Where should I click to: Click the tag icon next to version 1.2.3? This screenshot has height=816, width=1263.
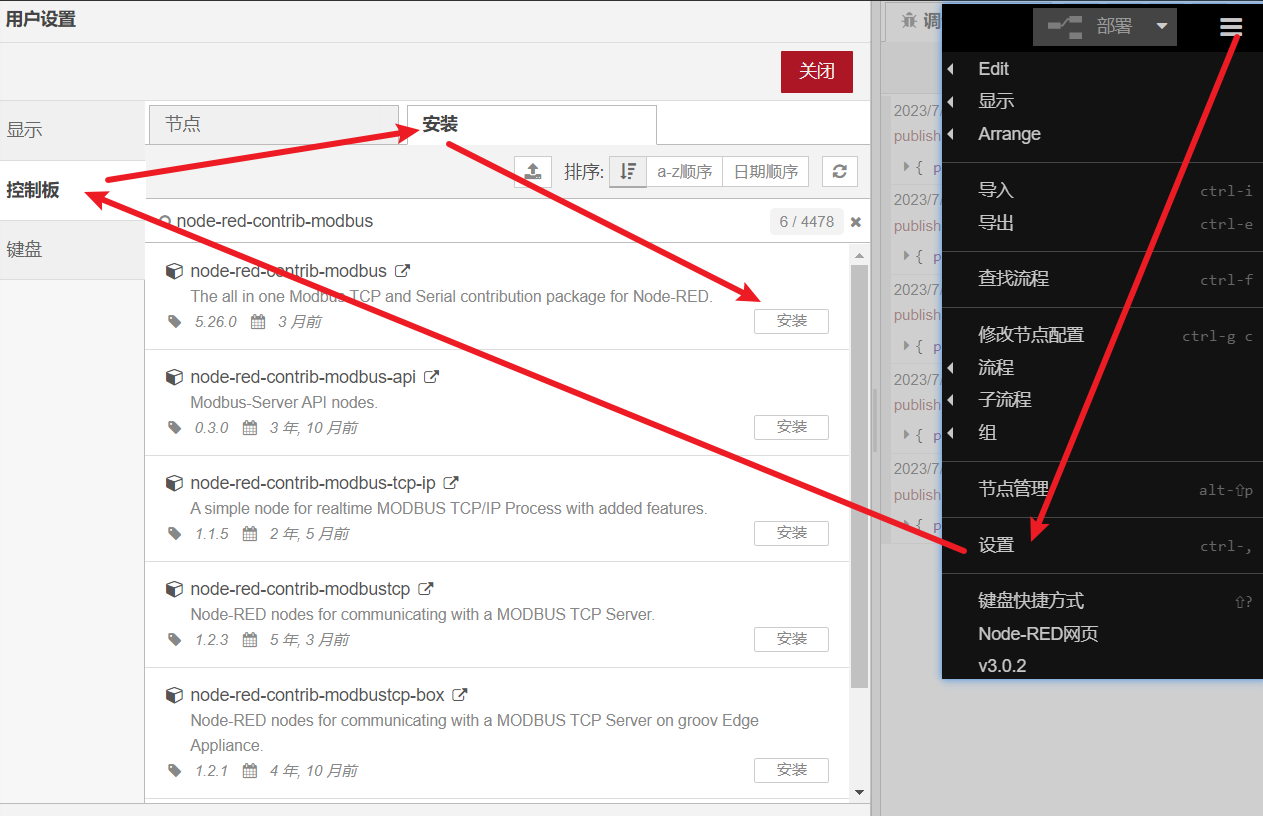click(175, 640)
